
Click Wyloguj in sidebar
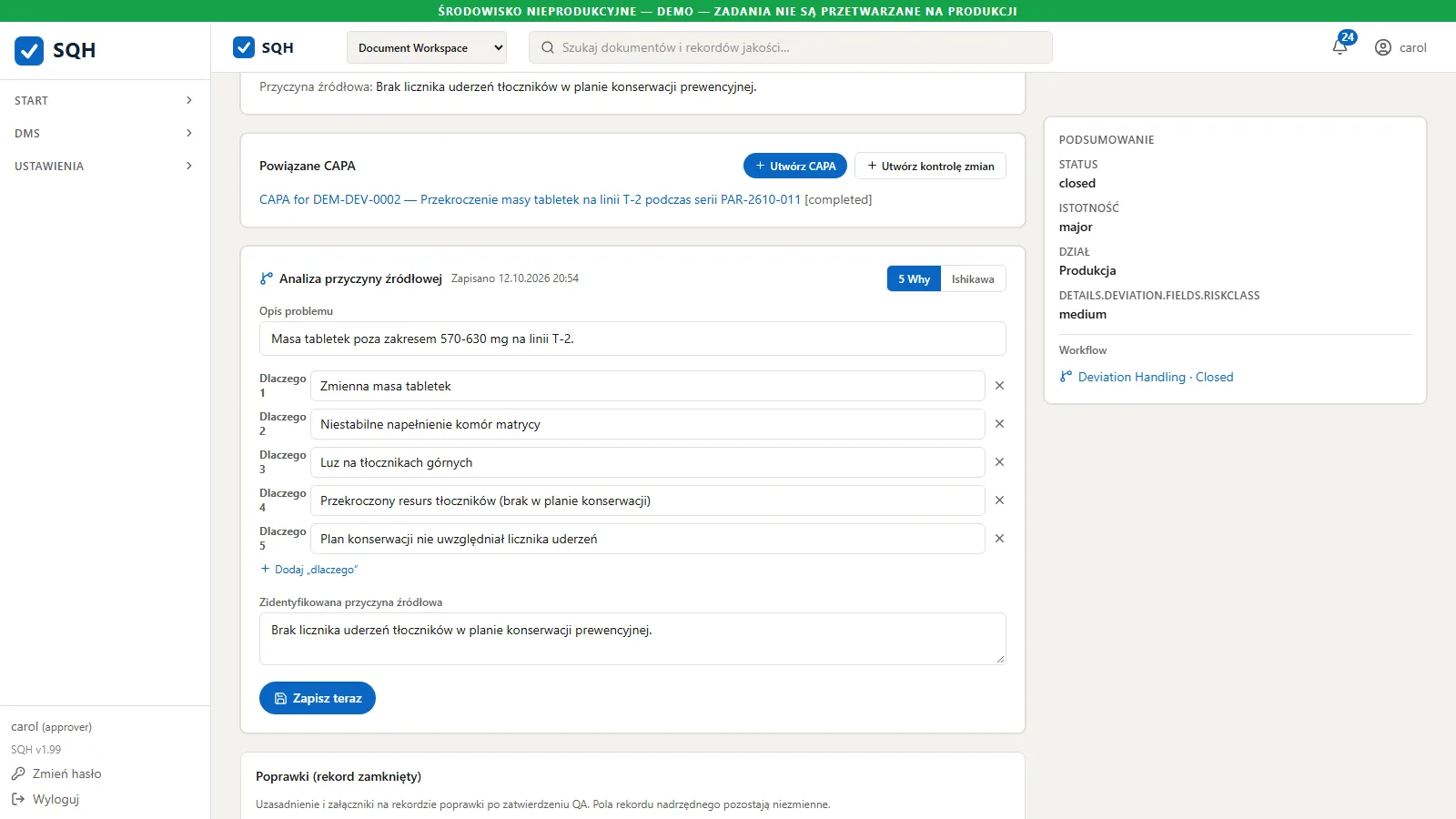click(56, 799)
